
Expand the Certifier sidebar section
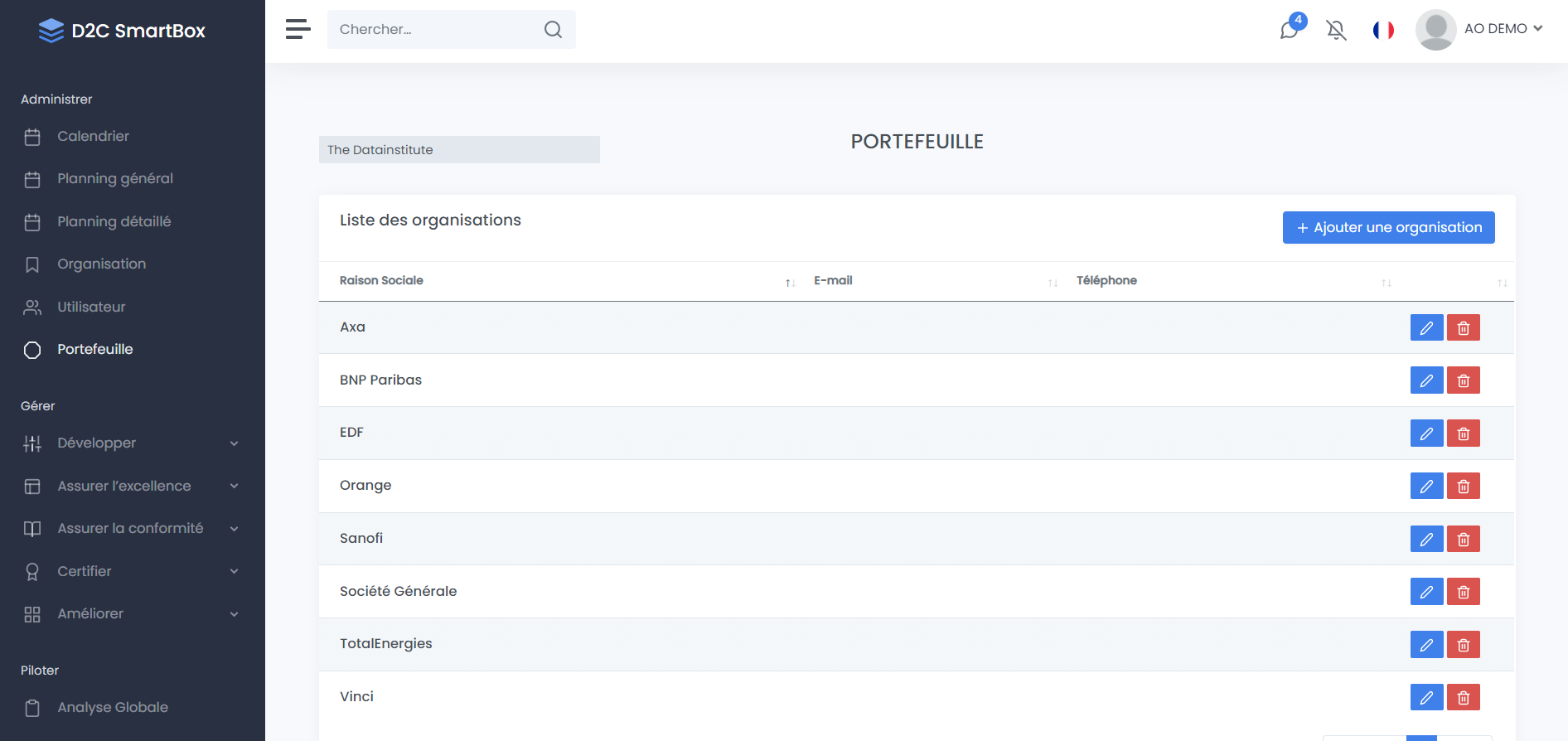pos(133,571)
